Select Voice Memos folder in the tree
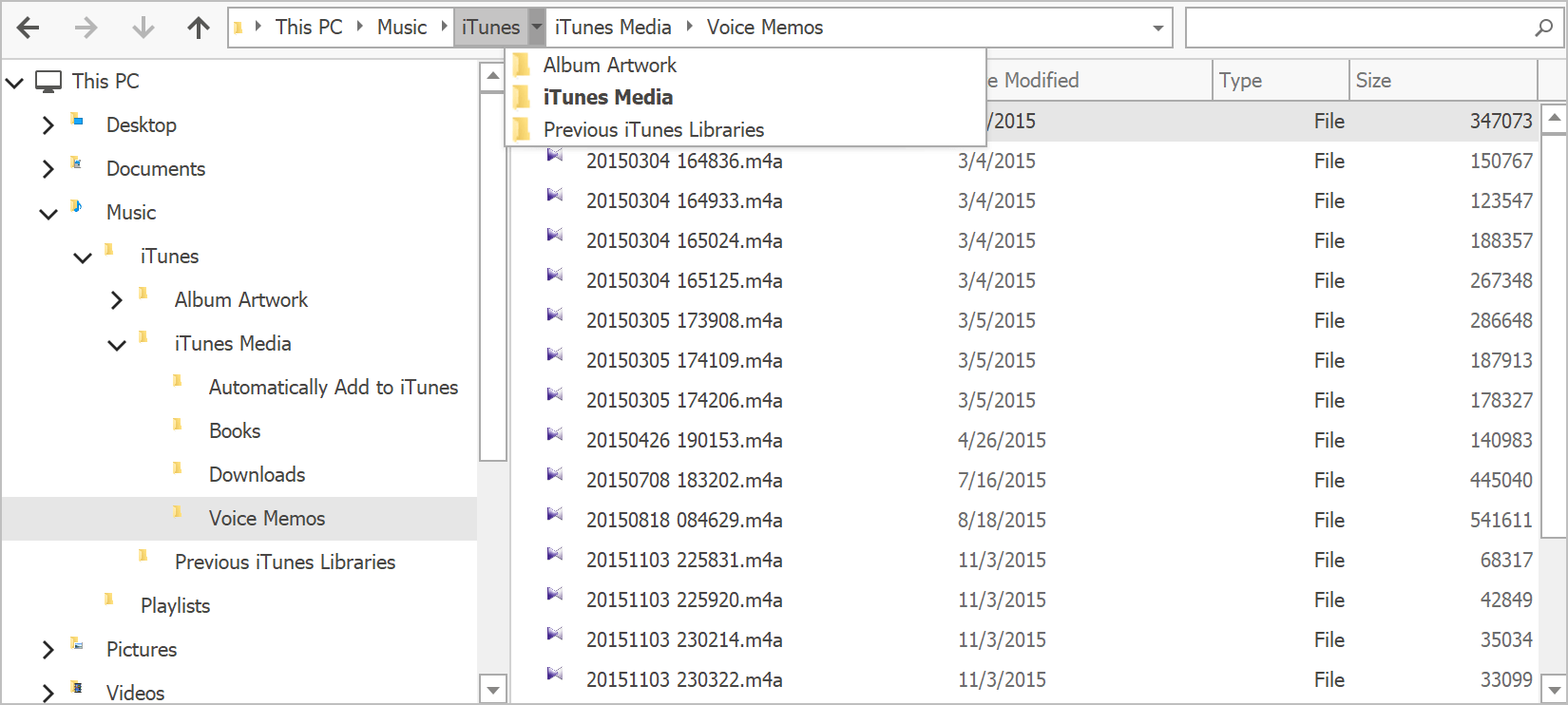Viewport: 1568px width, 705px height. (266, 518)
